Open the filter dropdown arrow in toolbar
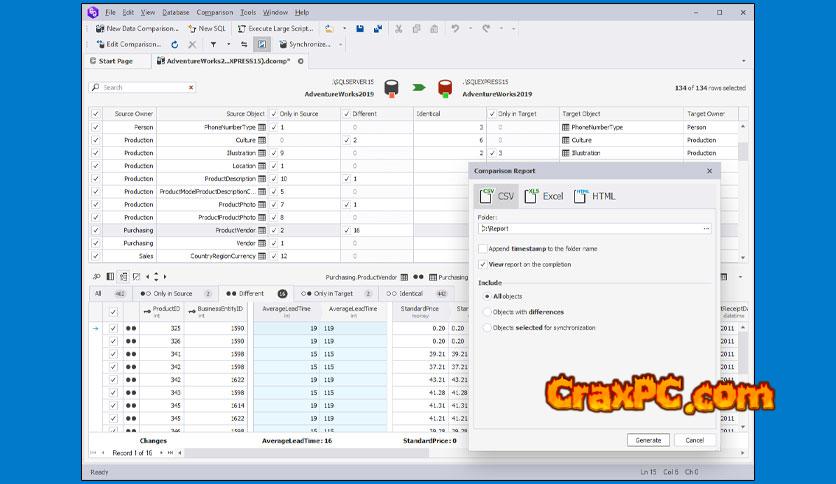Screen dimensions: 836x484 [228, 45]
